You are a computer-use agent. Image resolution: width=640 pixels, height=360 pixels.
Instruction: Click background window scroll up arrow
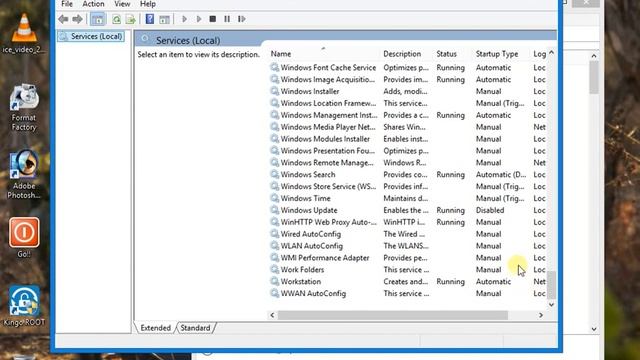click(x=594, y=56)
